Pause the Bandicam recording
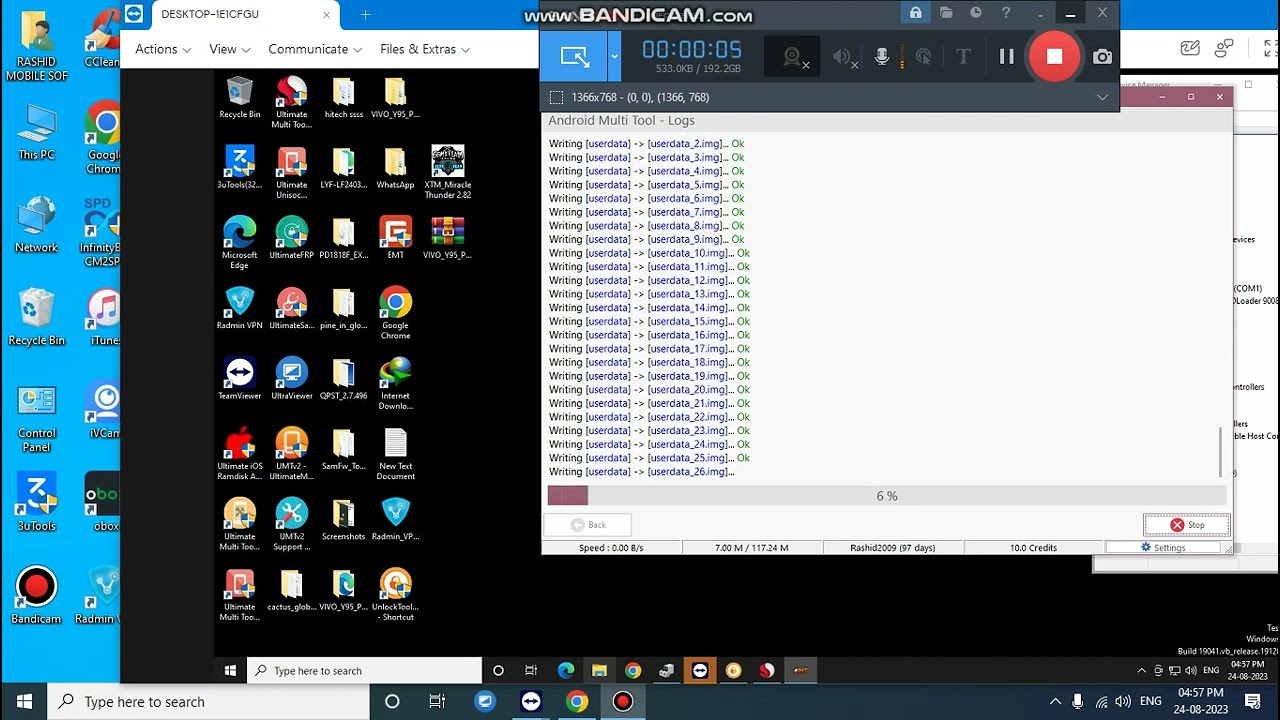The width and height of the screenshot is (1280, 720). tap(1007, 57)
